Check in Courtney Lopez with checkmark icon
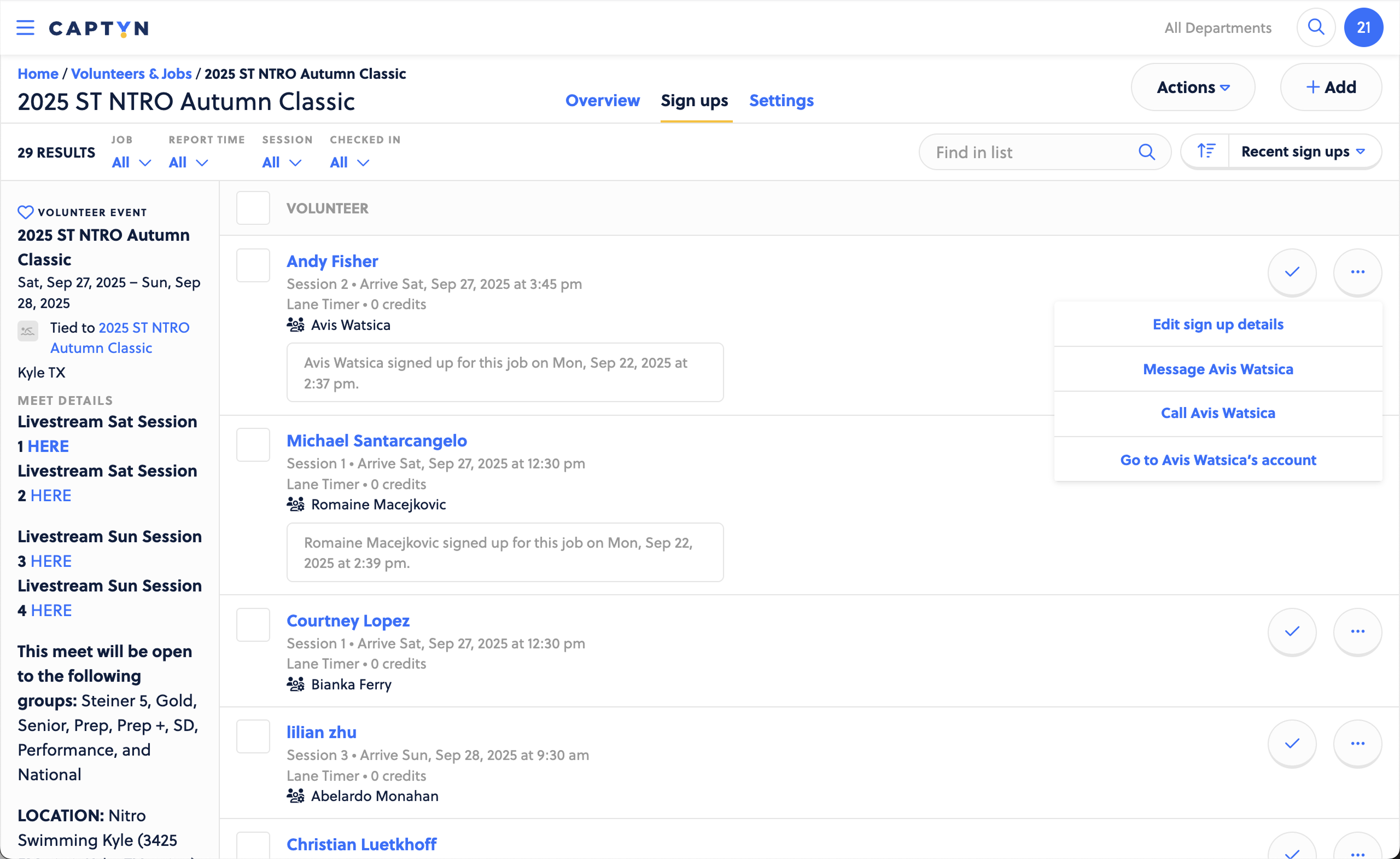The height and width of the screenshot is (859, 1400). point(1292,631)
